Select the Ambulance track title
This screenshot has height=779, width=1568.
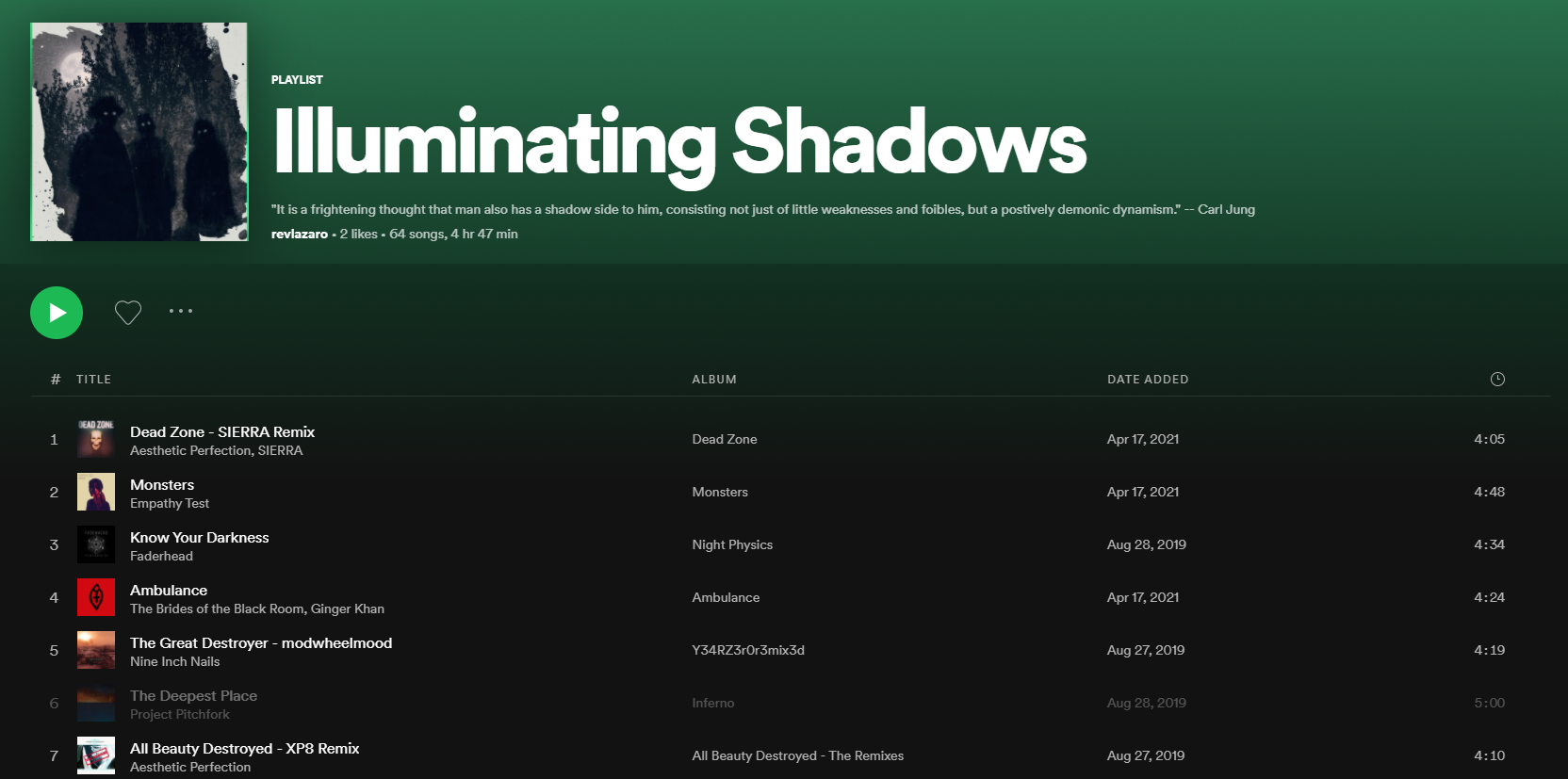pyautogui.click(x=169, y=590)
